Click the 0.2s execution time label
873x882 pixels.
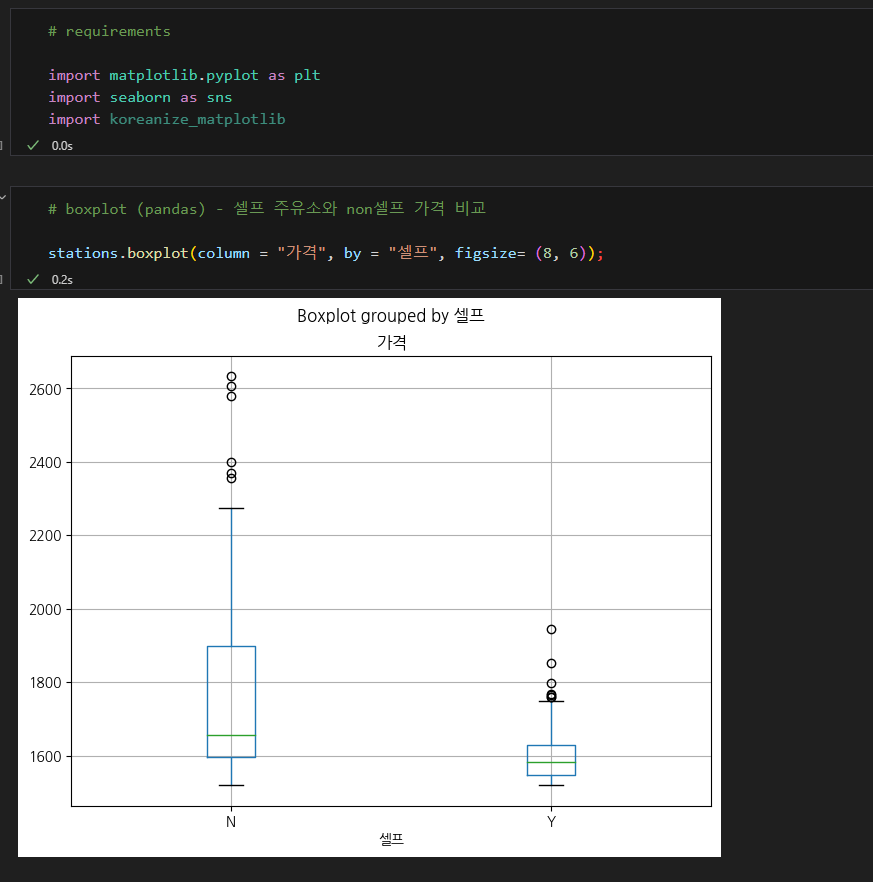(x=62, y=280)
